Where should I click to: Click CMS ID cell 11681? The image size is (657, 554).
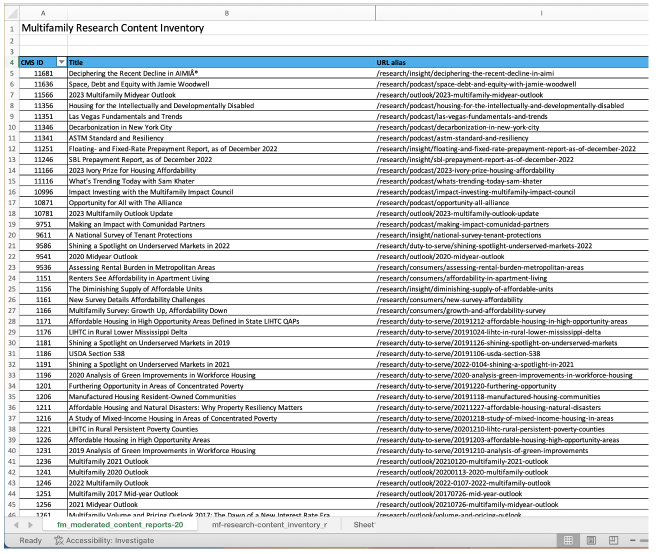(43, 73)
